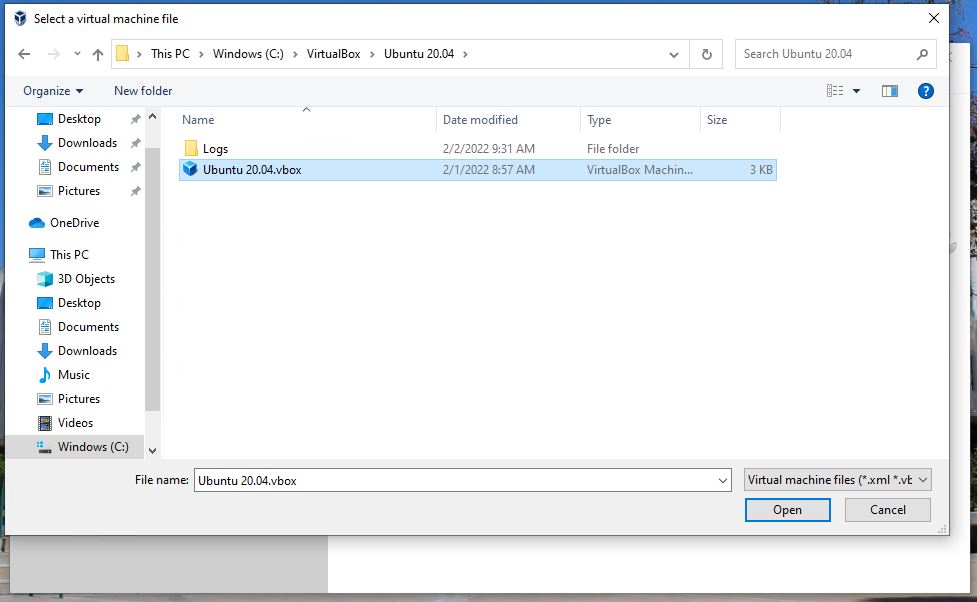Close the Select a virtual machine file dialog
Screen dimensions: 977x602
[x=933, y=18]
